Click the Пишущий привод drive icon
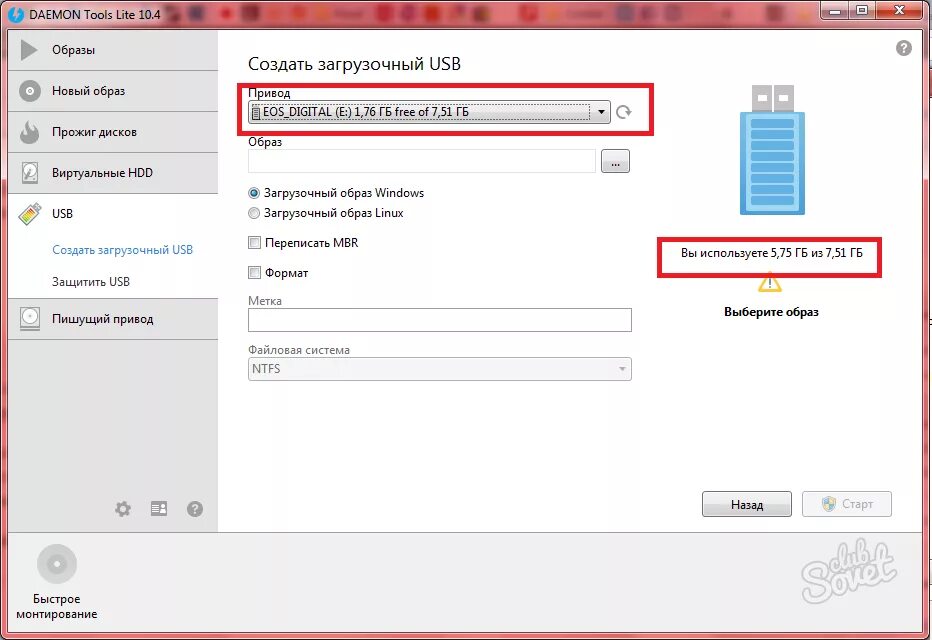The image size is (932, 640). point(30,319)
